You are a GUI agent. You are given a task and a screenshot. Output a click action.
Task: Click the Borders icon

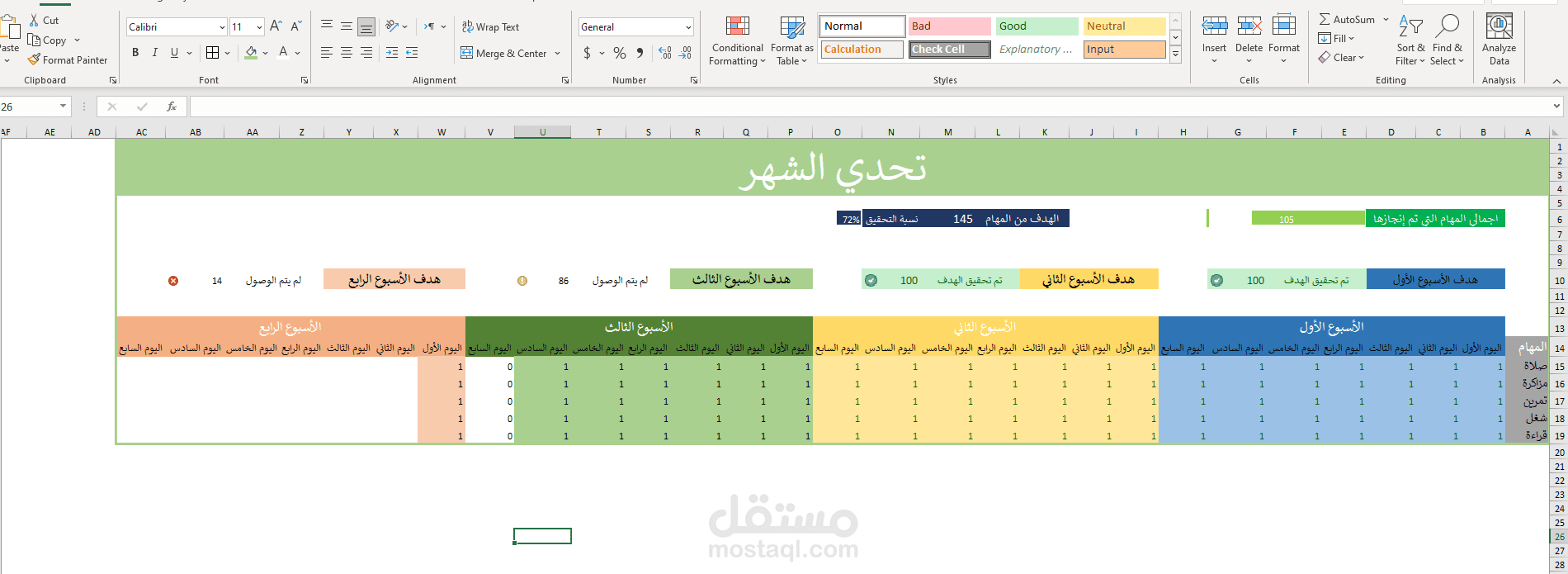(x=213, y=52)
